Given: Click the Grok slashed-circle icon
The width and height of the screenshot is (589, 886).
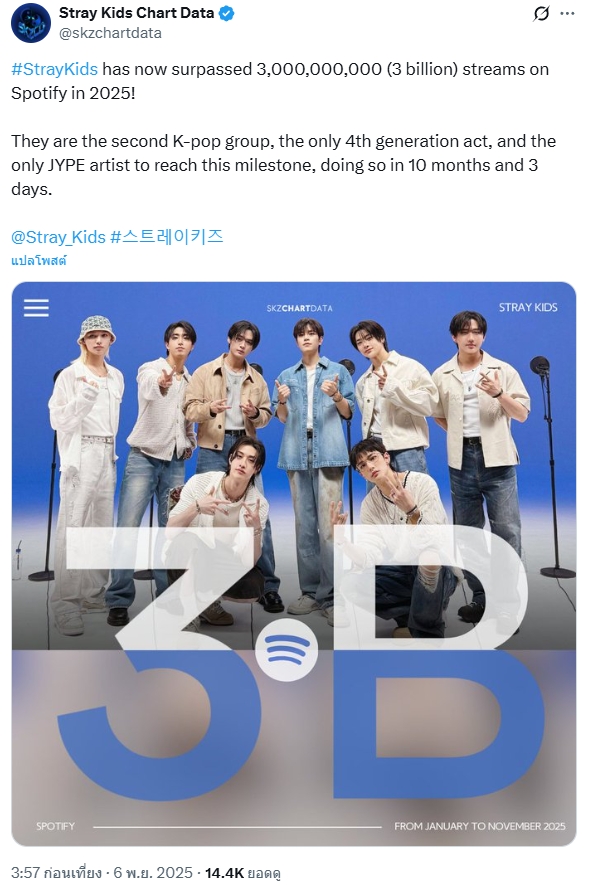Looking at the screenshot, I should (x=541, y=14).
